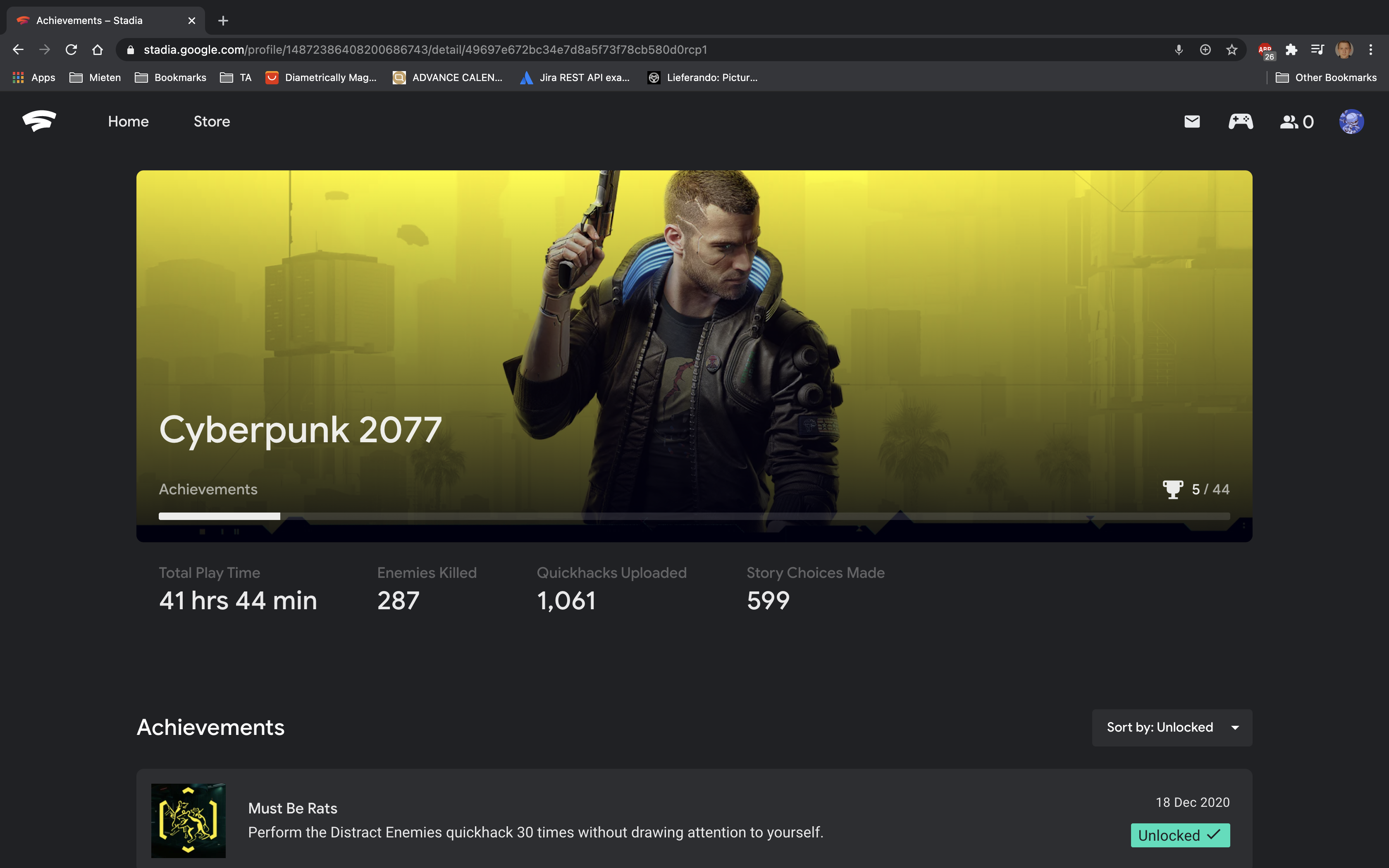Open Chrome profile avatar
The height and width of the screenshot is (868, 1389).
click(1344, 50)
